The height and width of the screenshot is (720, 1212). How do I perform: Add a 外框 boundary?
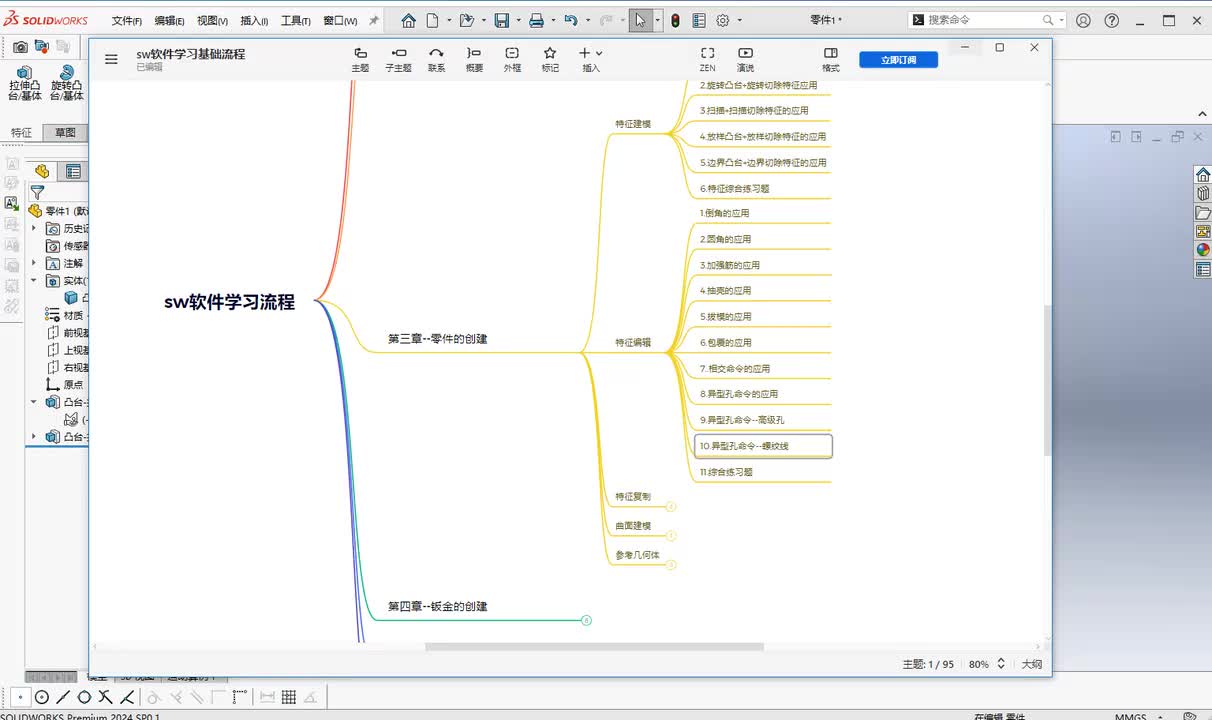(512, 59)
